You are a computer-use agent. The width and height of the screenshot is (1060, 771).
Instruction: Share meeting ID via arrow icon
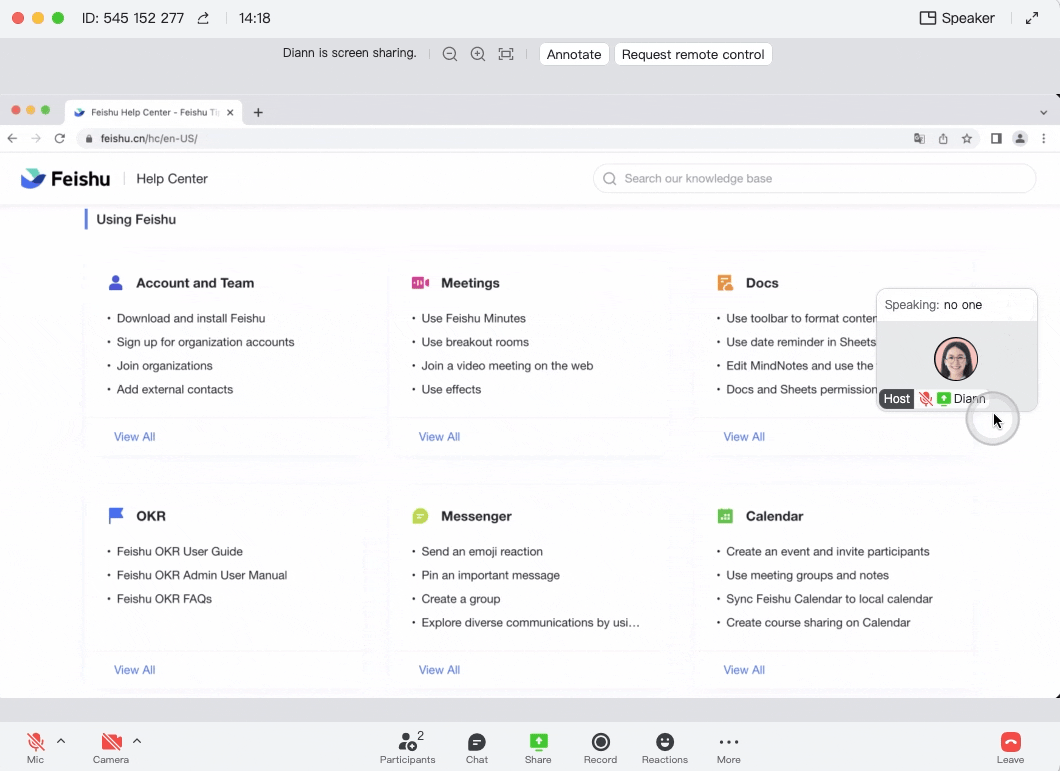click(x=204, y=18)
